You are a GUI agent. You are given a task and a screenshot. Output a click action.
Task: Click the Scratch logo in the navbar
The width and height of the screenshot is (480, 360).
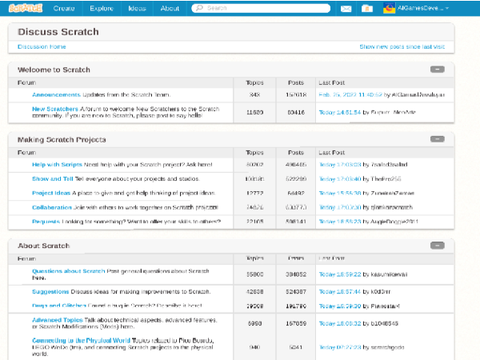coord(25,8)
